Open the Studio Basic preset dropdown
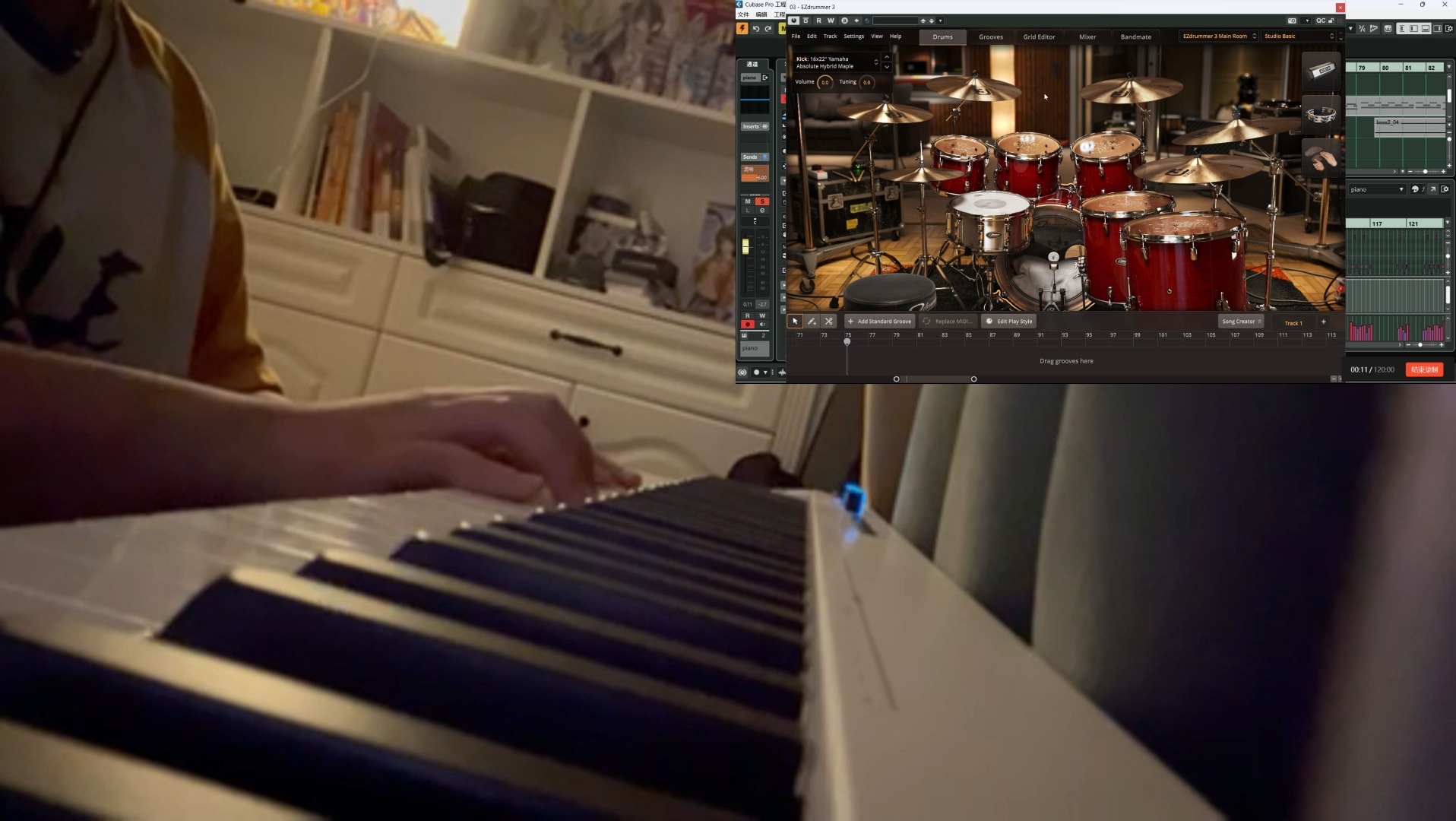The height and width of the screenshot is (821, 1456). coord(1299,36)
